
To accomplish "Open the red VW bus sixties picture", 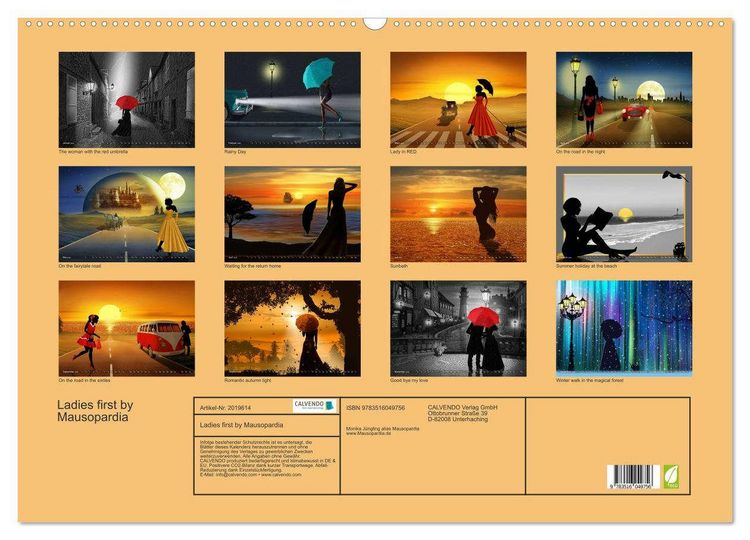I will coord(127,328).
